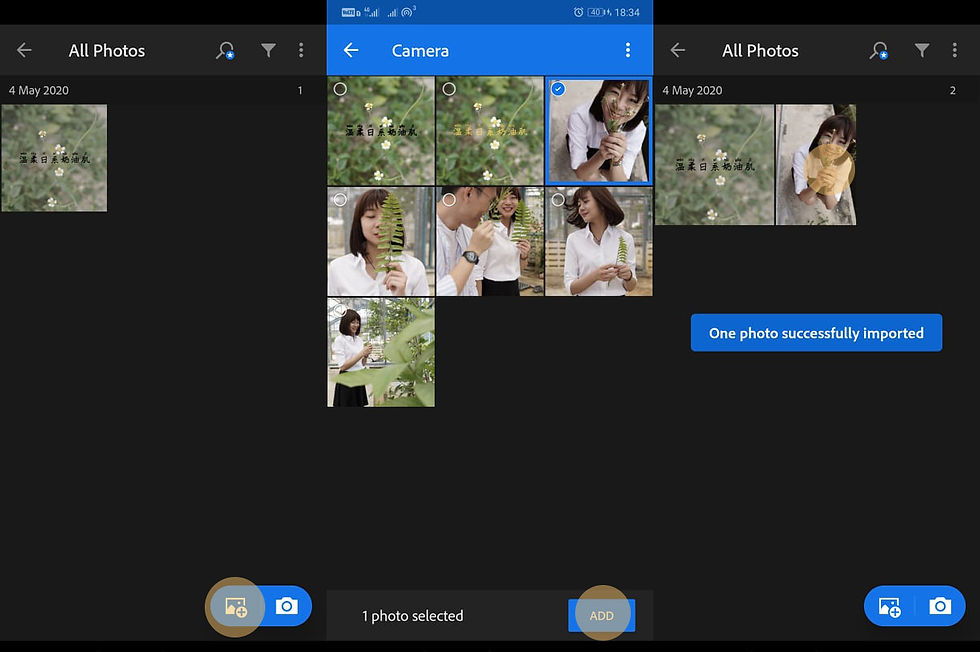Select the flower photo with black text
This screenshot has width=980, height=652.
[340, 89]
